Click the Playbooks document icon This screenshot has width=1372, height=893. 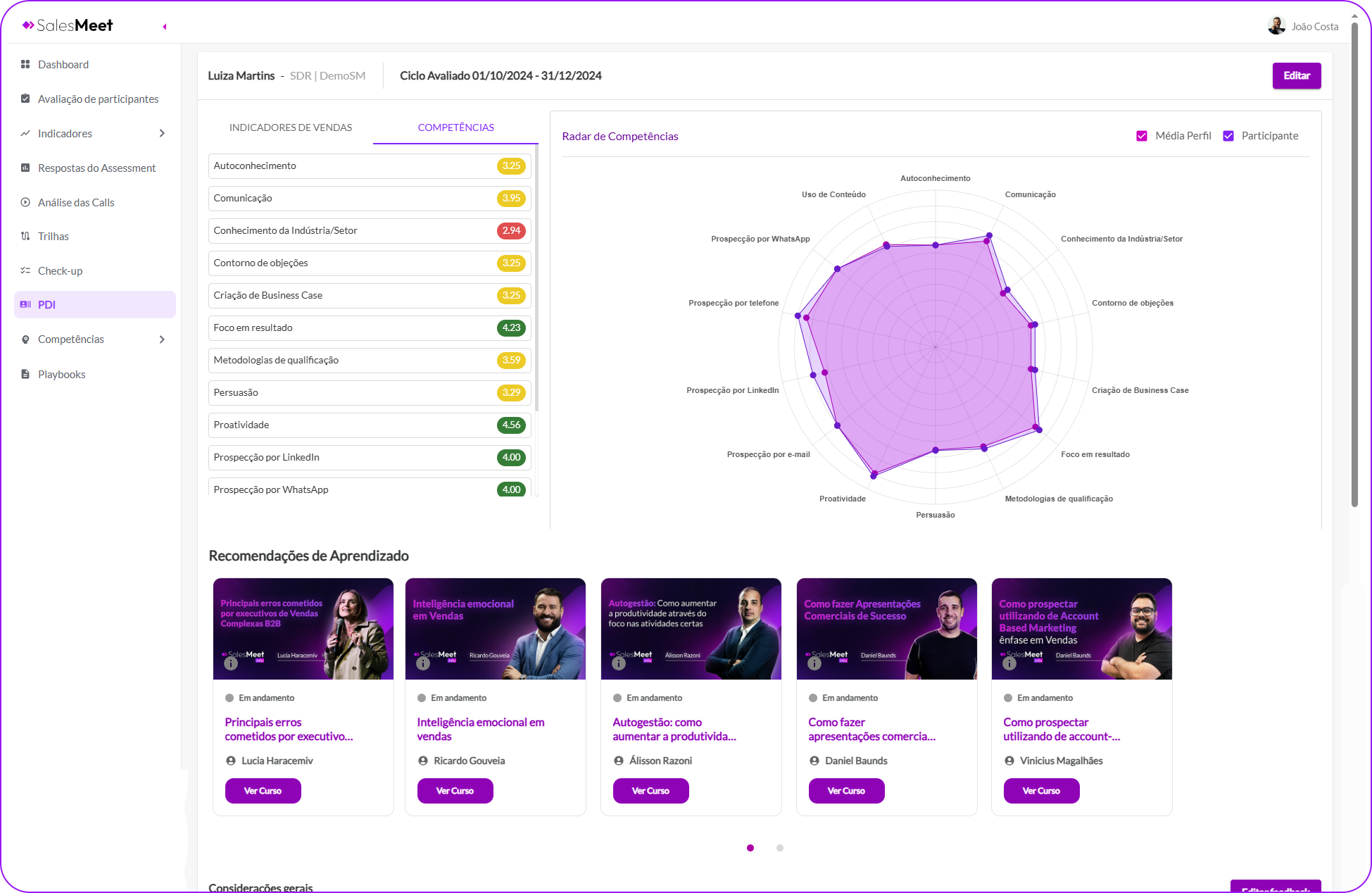click(25, 374)
